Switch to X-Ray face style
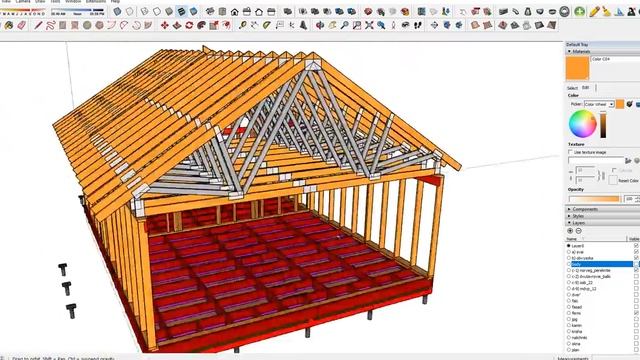 click(x=117, y=11)
